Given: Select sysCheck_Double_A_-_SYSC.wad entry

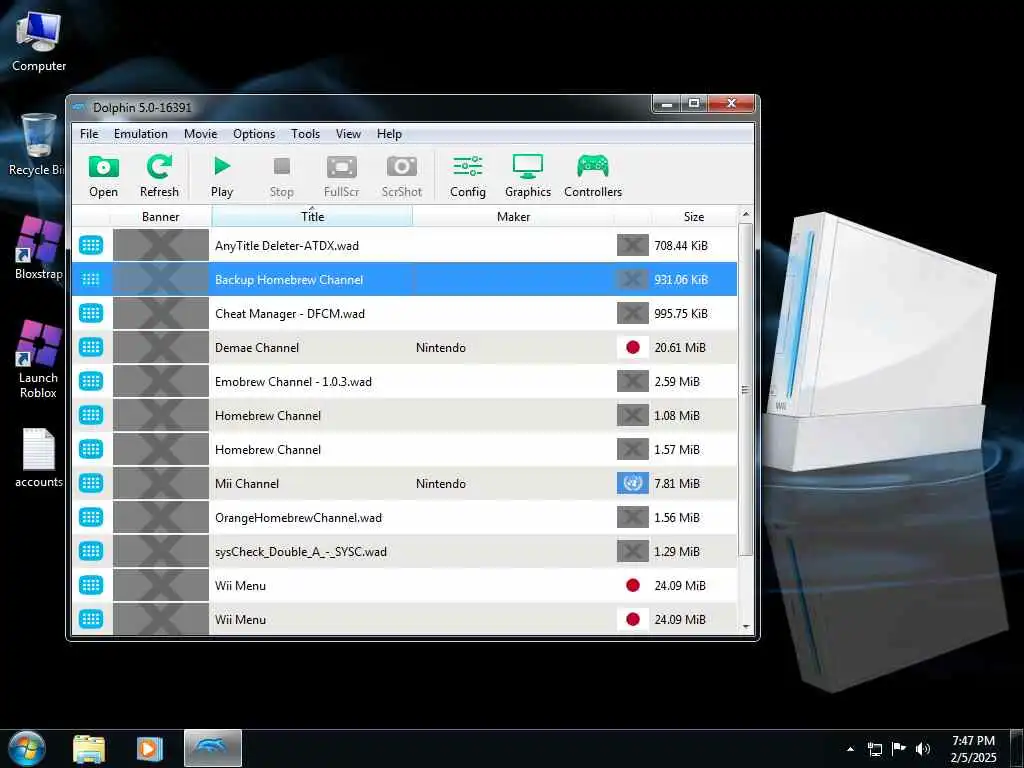Looking at the screenshot, I should 404,551.
